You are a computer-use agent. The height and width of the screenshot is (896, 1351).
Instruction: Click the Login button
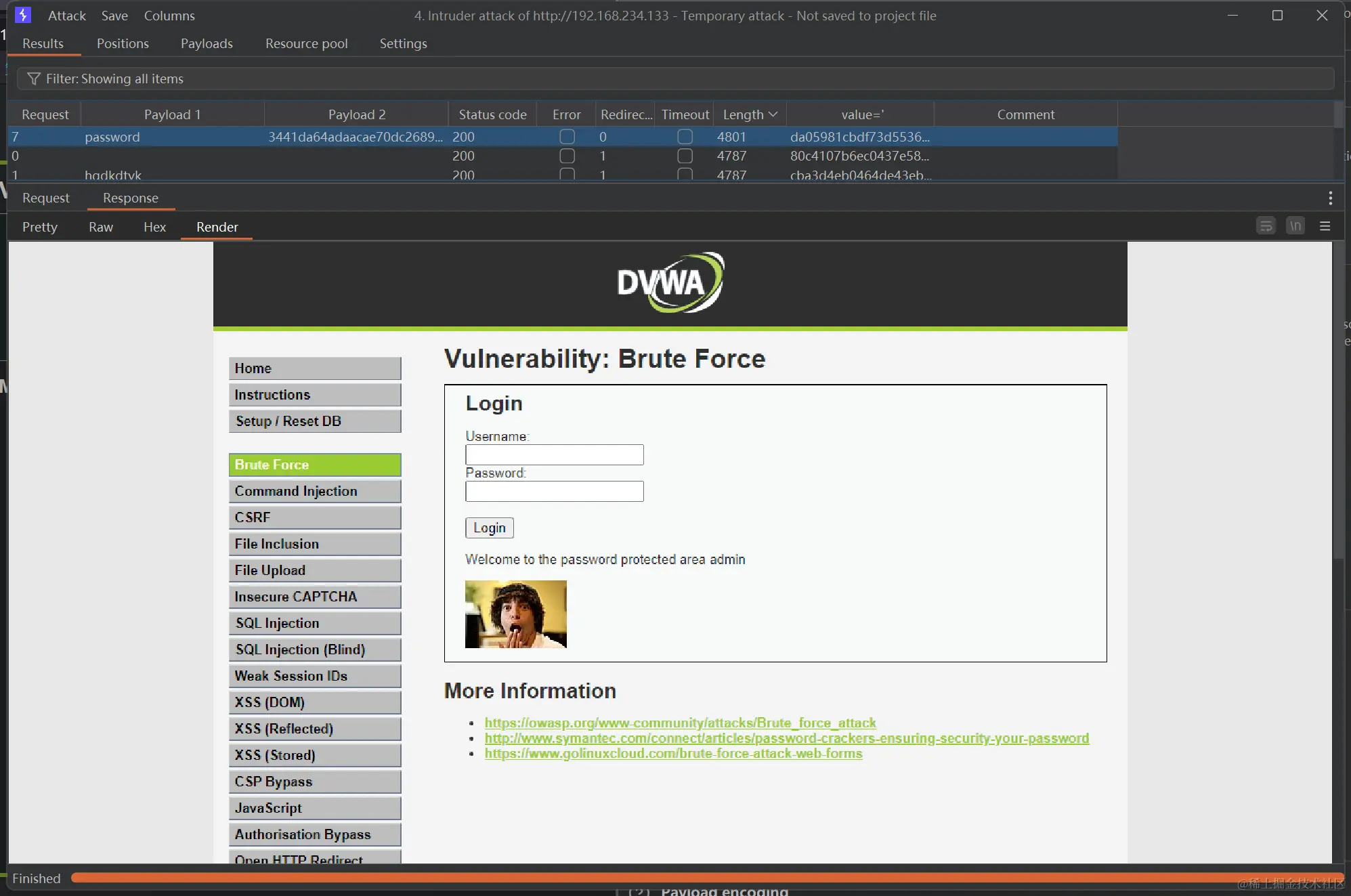click(489, 528)
